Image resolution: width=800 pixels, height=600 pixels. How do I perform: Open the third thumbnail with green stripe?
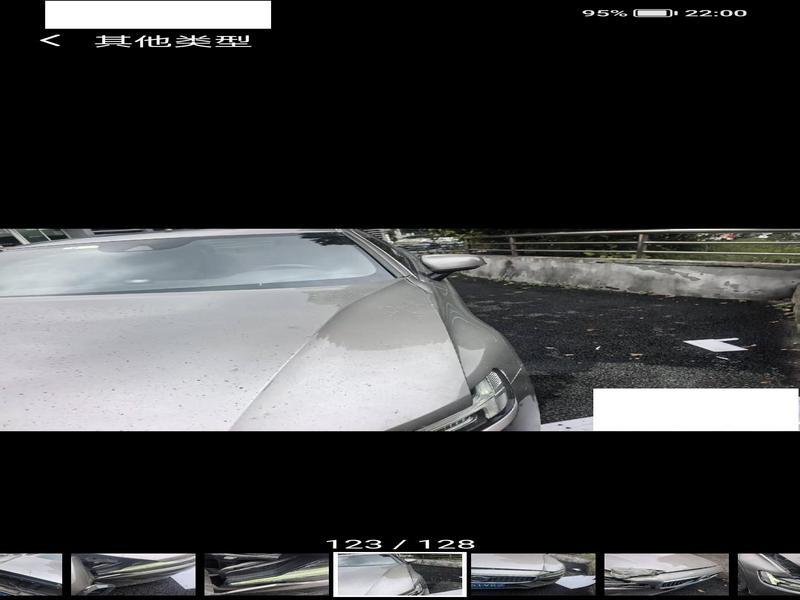[x=267, y=575]
